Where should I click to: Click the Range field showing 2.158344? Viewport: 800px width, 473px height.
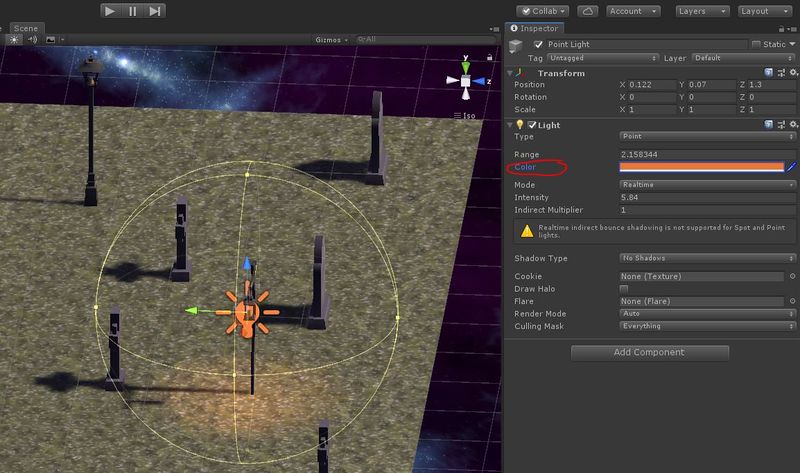707,154
